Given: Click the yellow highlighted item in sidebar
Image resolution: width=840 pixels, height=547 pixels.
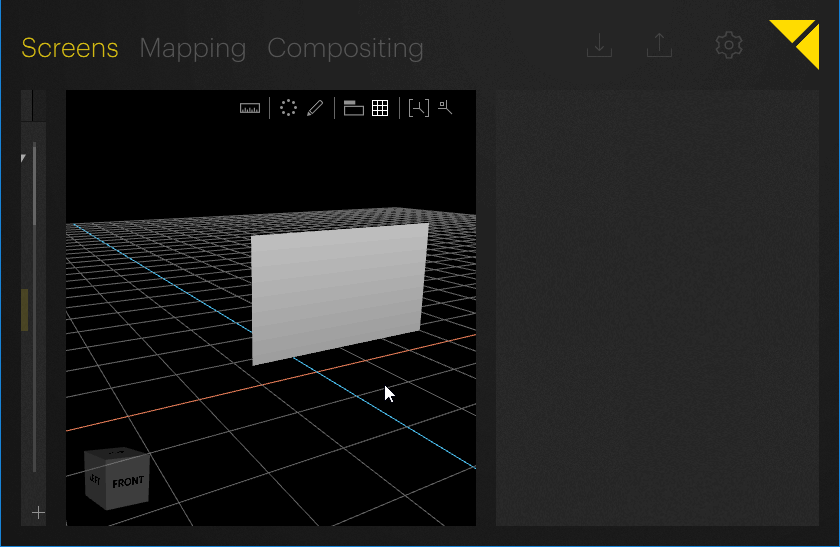Looking at the screenshot, I should pos(25,310).
